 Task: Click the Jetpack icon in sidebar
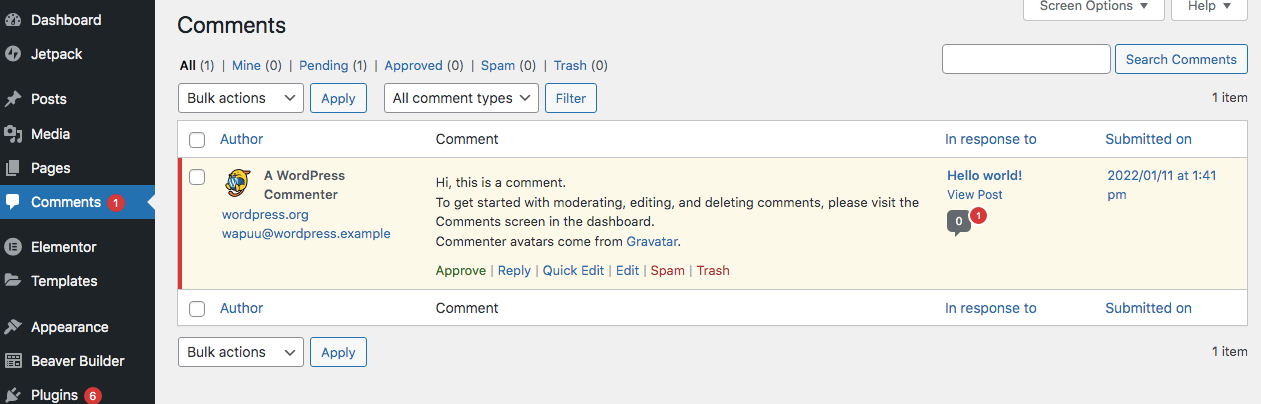click(x=13, y=54)
